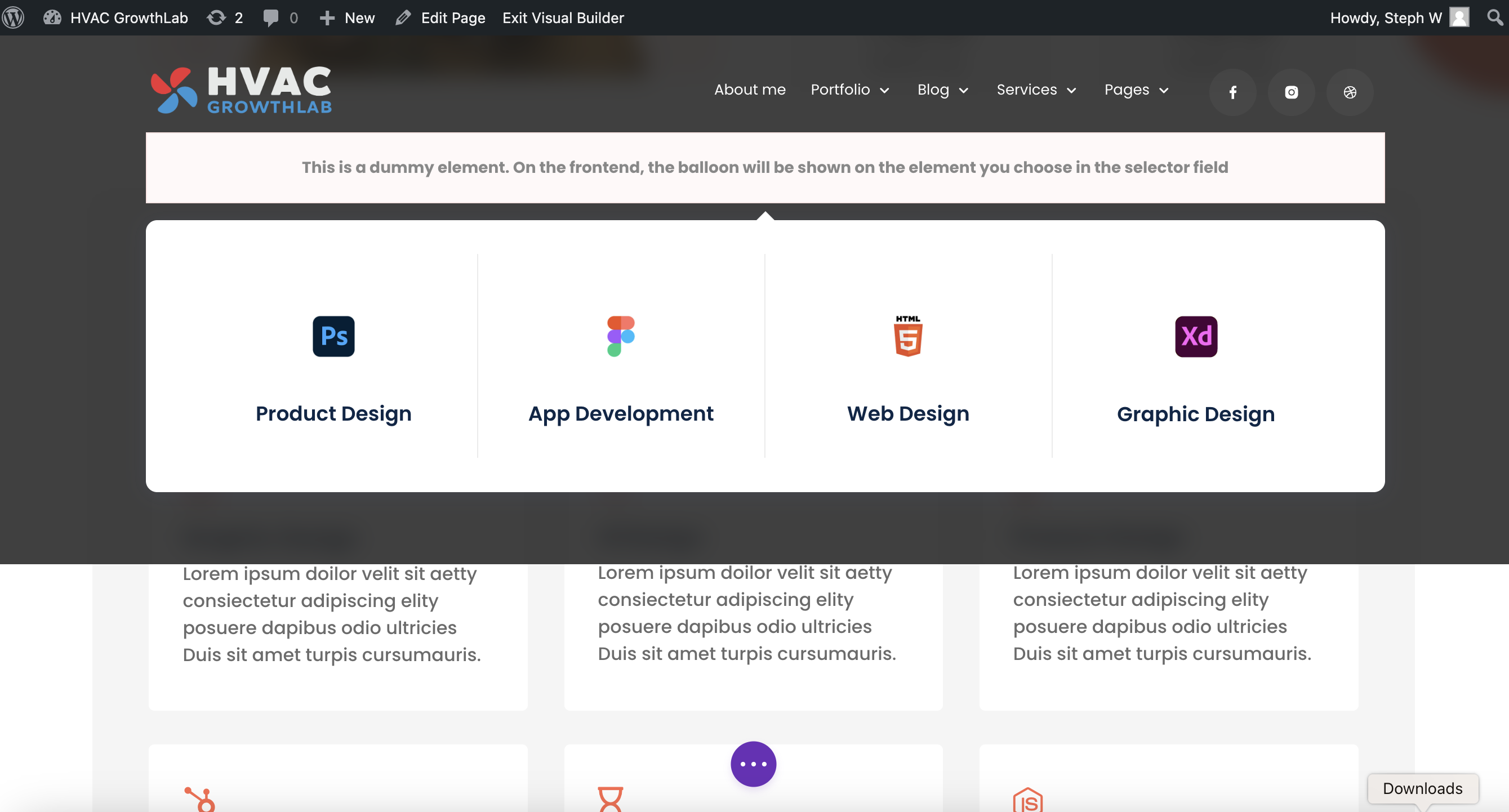Click Exit Visual Builder
Screen dimensions: 1509x812
tap(563, 17)
